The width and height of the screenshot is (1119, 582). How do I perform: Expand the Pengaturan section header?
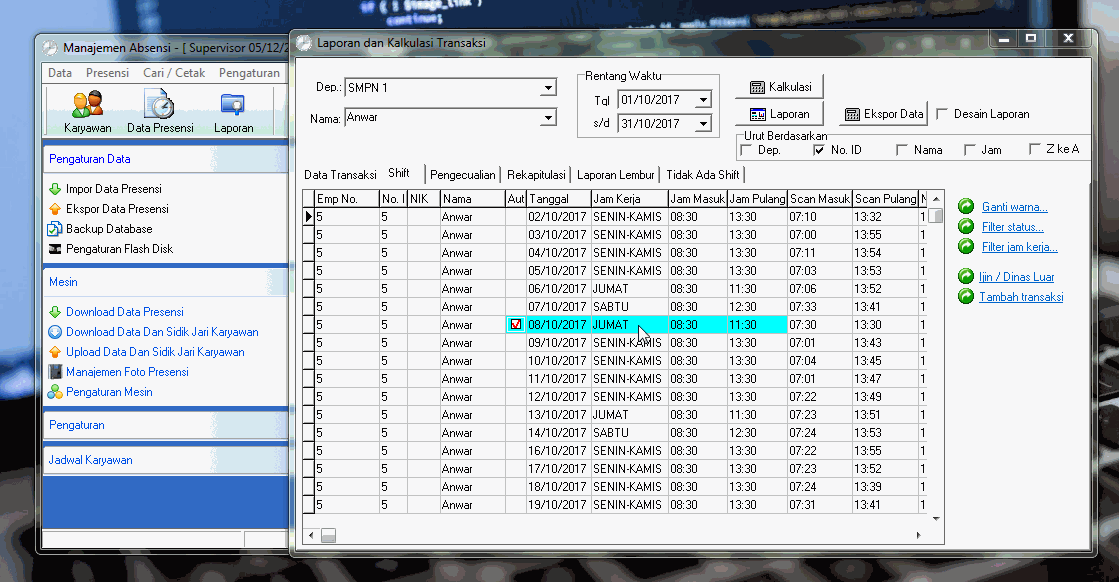tap(166, 425)
